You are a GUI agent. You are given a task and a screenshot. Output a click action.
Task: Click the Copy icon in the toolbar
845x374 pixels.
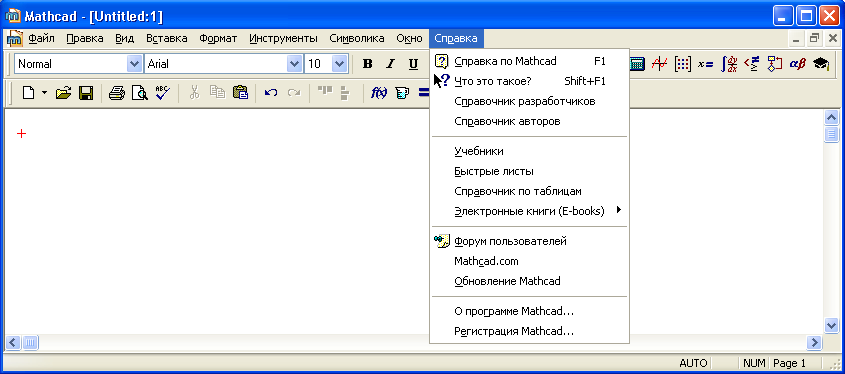[217, 93]
